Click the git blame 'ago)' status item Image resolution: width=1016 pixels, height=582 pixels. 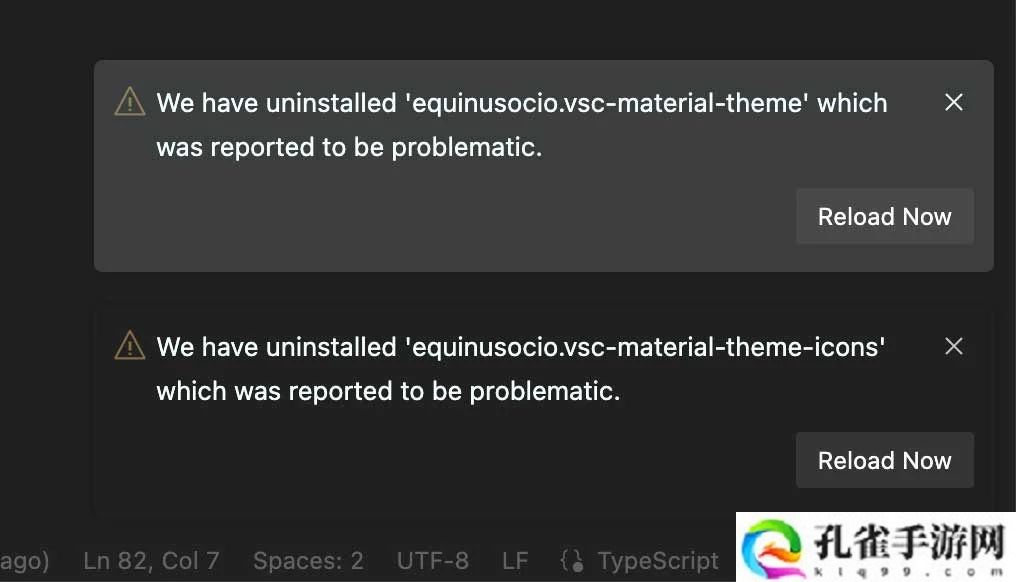25,561
